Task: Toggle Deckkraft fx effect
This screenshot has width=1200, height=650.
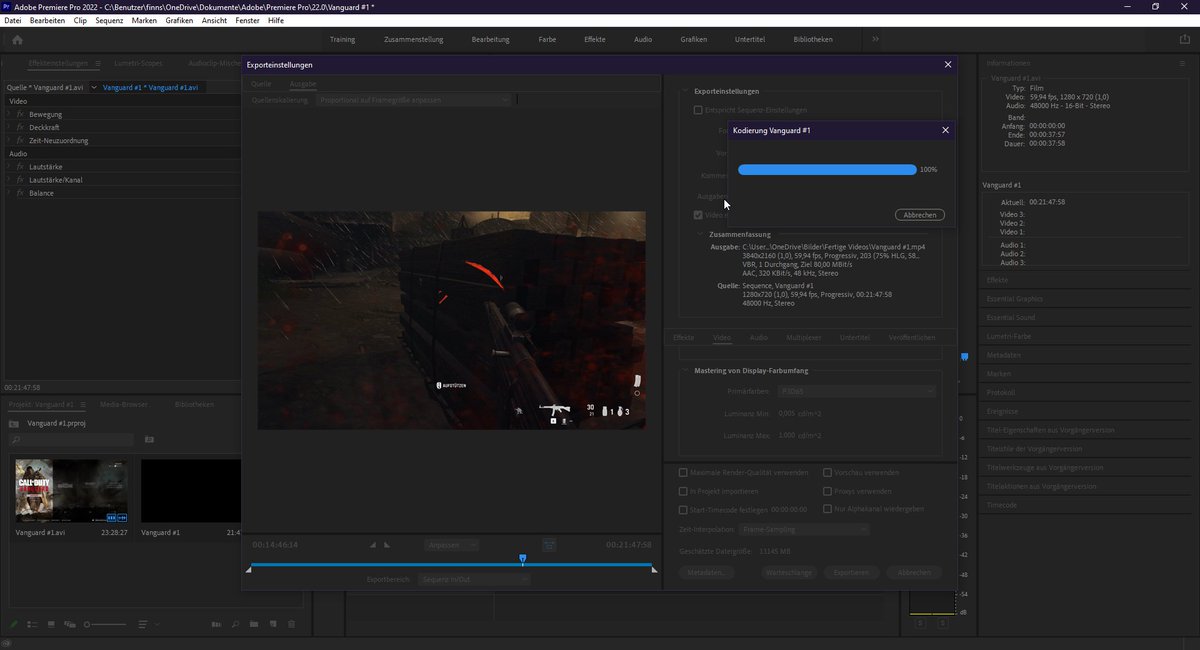Action: pyautogui.click(x=20, y=128)
